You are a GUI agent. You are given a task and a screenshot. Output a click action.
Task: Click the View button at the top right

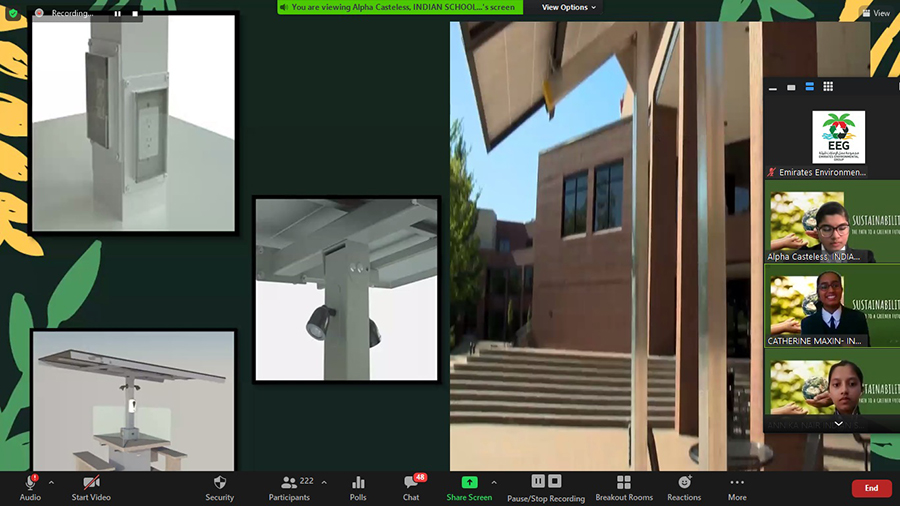point(875,13)
